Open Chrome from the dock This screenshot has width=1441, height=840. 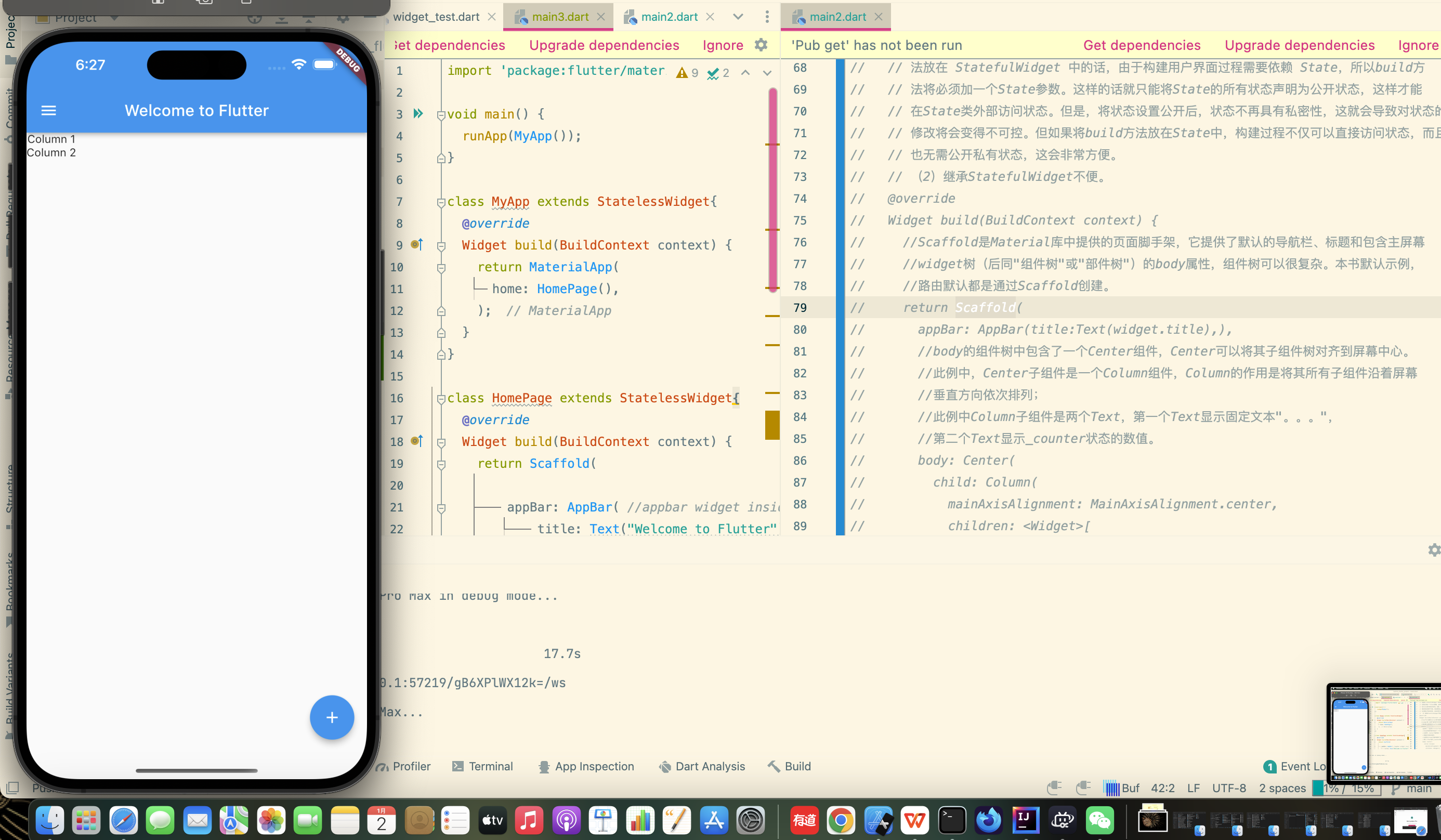click(841, 821)
